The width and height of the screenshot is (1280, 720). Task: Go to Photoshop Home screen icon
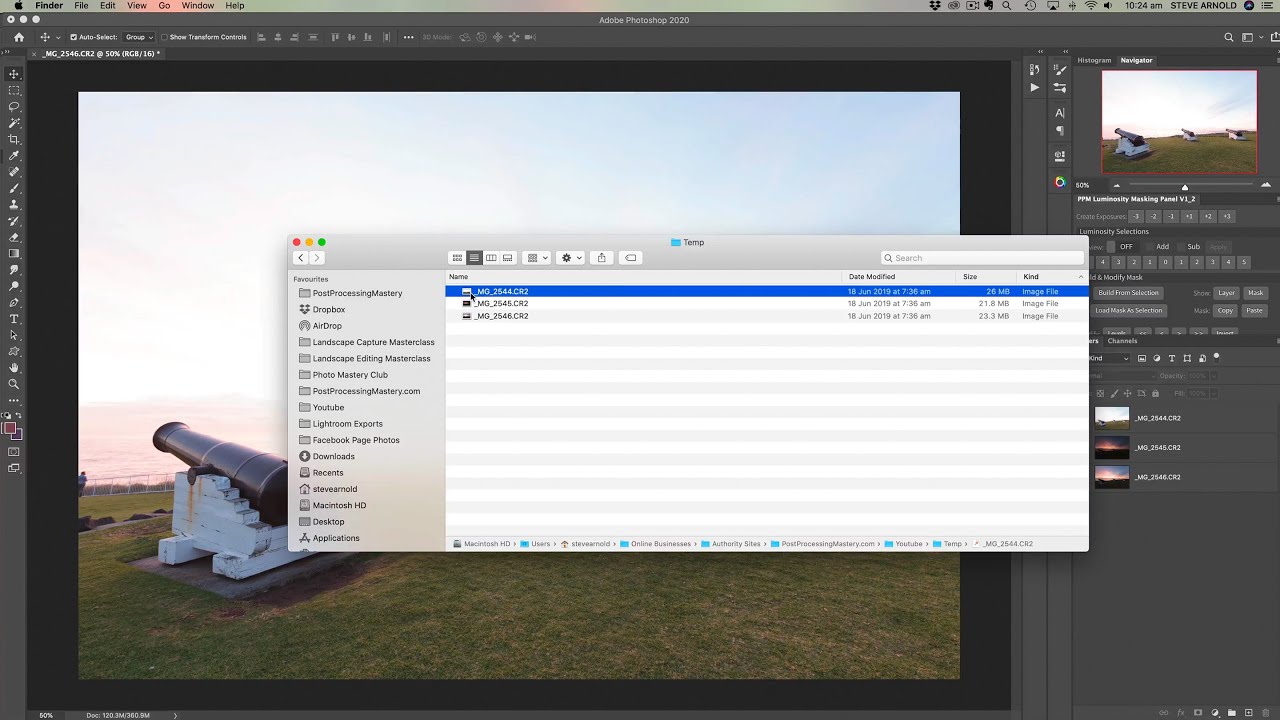tap(18, 37)
